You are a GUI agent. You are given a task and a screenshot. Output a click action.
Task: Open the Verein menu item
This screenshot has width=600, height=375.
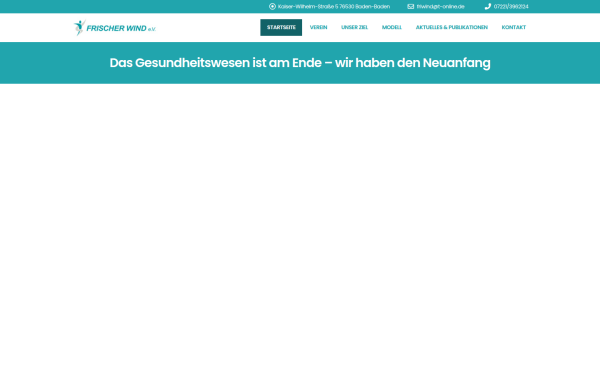(x=318, y=28)
